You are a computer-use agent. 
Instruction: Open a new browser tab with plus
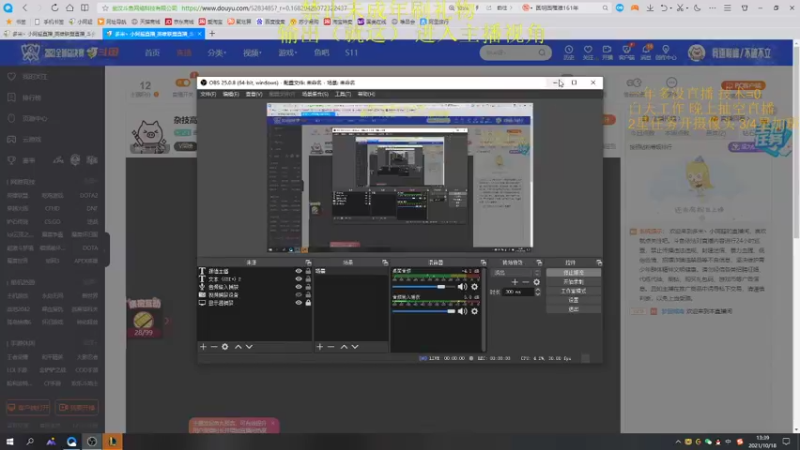[x=212, y=34]
